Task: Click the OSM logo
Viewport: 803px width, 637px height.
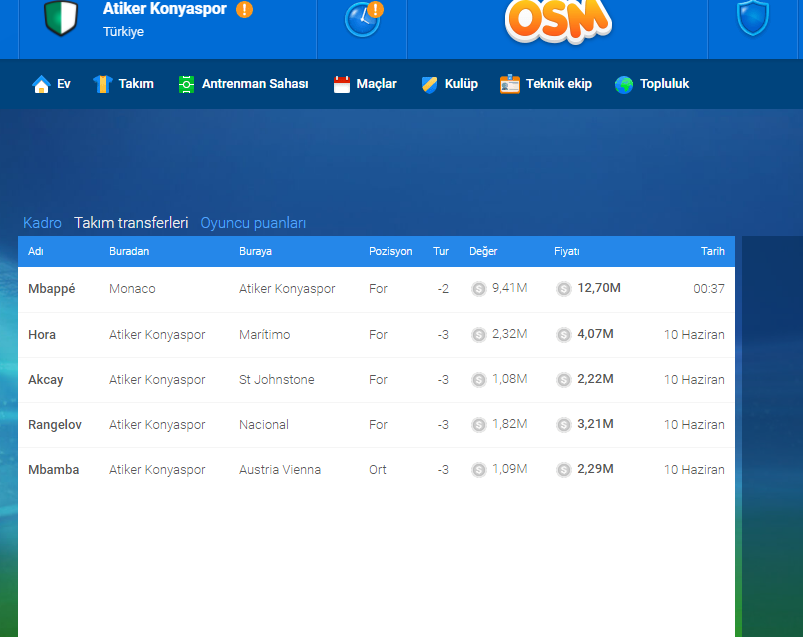Action: pyautogui.click(x=558, y=20)
